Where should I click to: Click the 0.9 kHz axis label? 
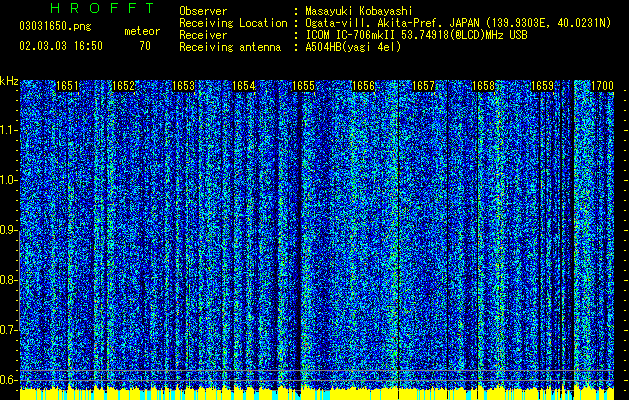pyautogui.click(x=9, y=230)
